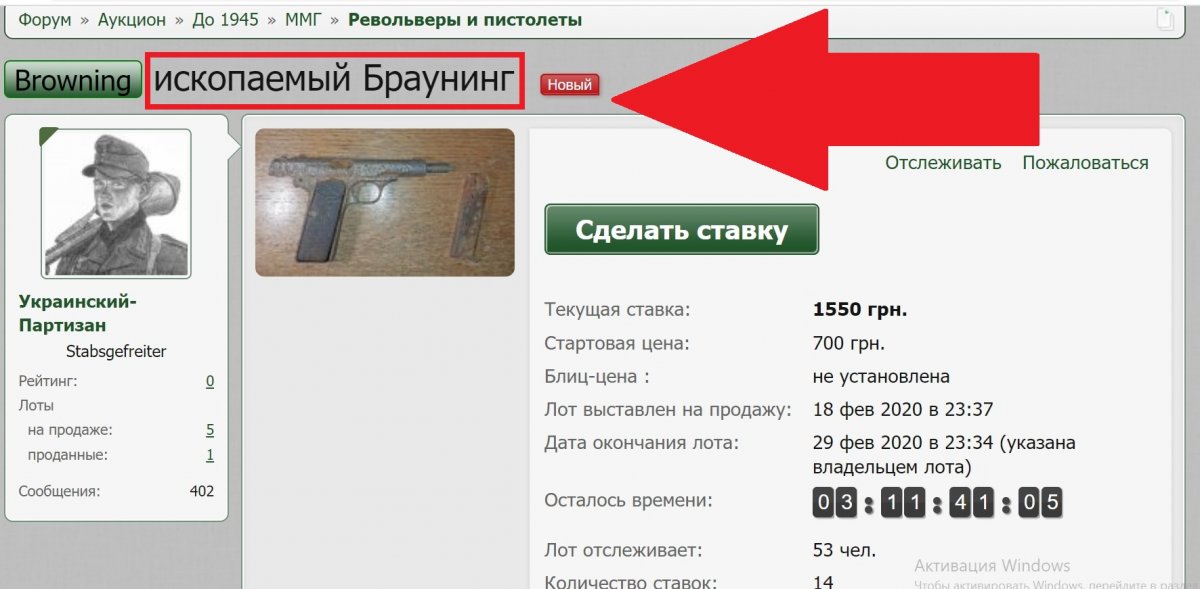View seller's 1 sold lot
The height and width of the screenshot is (589, 1200).
click(210, 455)
